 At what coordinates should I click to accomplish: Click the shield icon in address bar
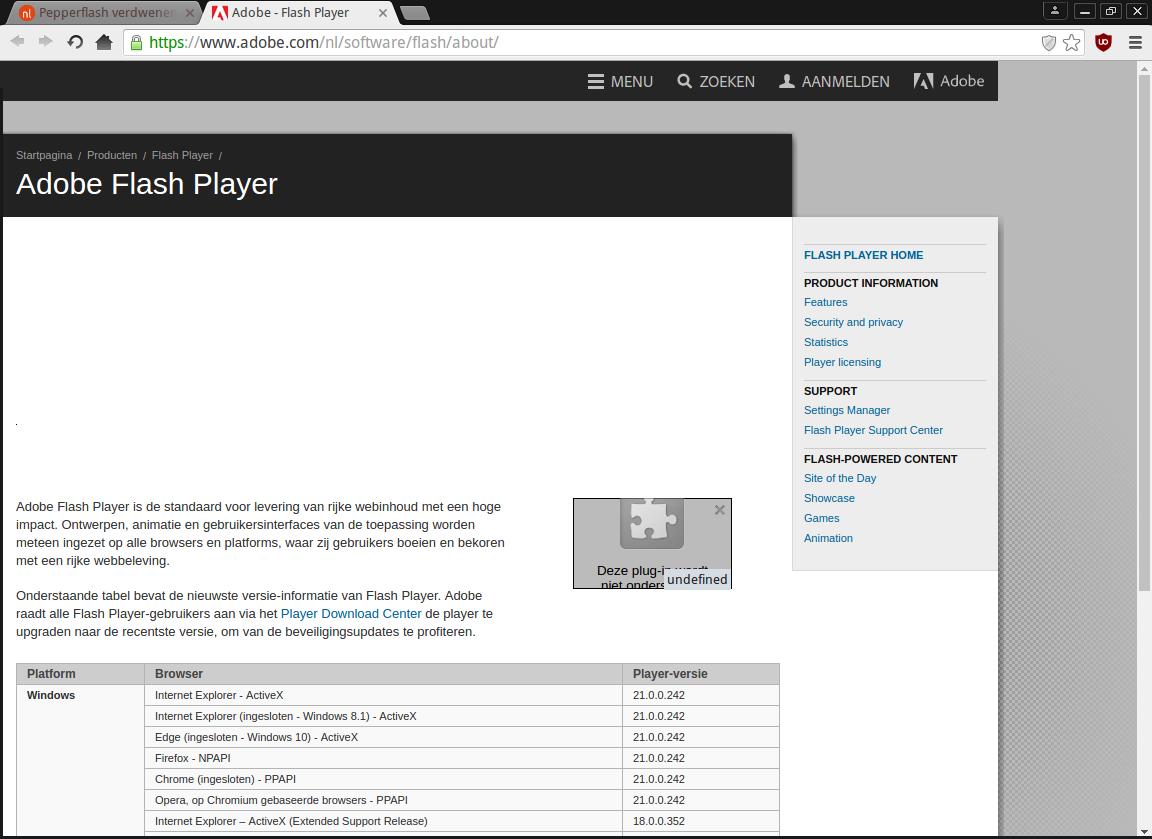point(1049,43)
